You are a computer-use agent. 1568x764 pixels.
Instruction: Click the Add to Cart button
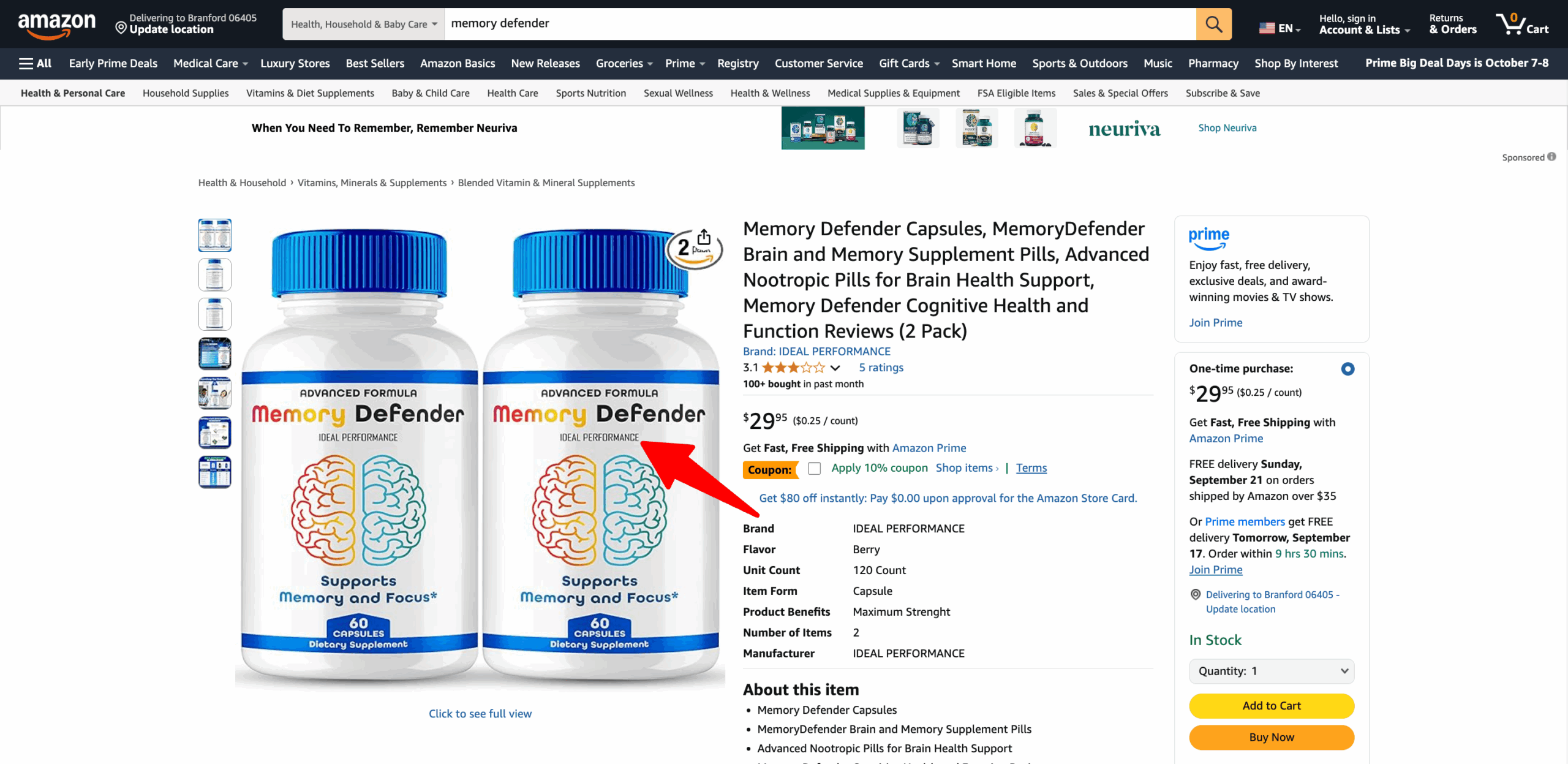(x=1272, y=706)
